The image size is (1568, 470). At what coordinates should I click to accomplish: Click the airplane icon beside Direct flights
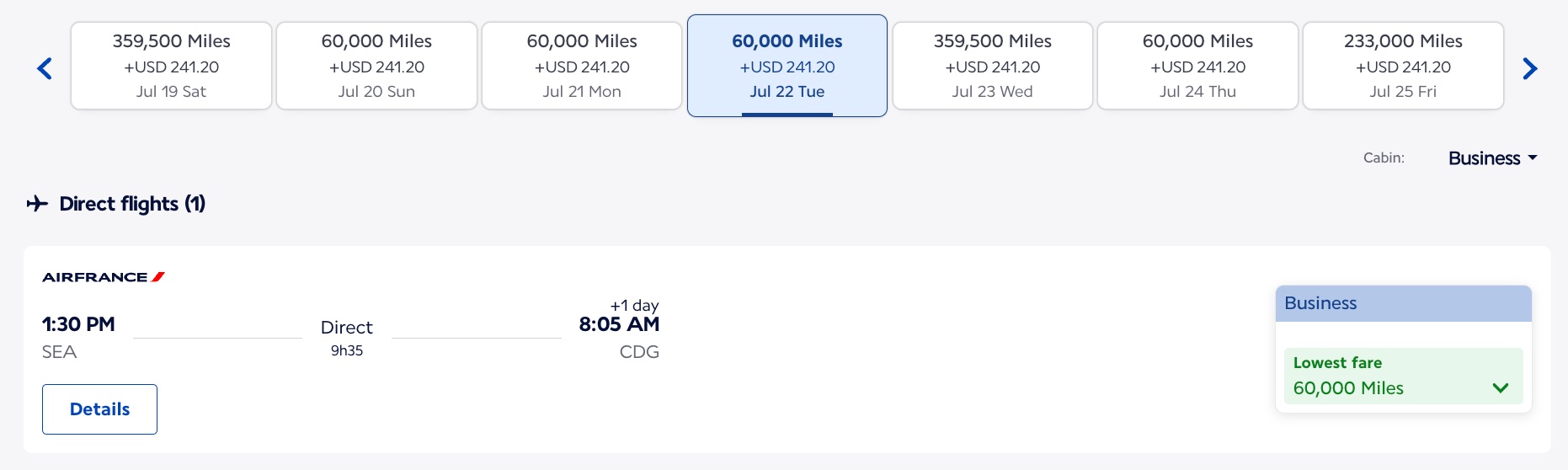point(37,204)
